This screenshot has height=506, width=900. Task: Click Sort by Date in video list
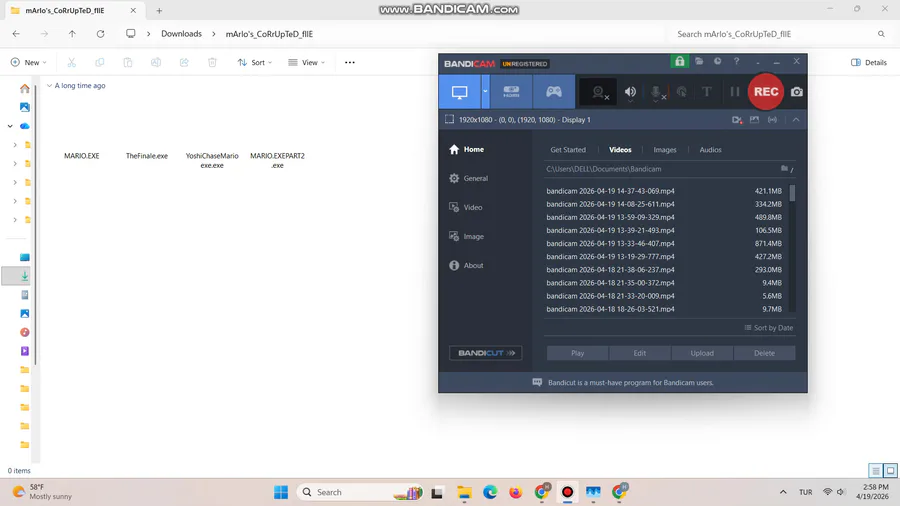click(769, 328)
